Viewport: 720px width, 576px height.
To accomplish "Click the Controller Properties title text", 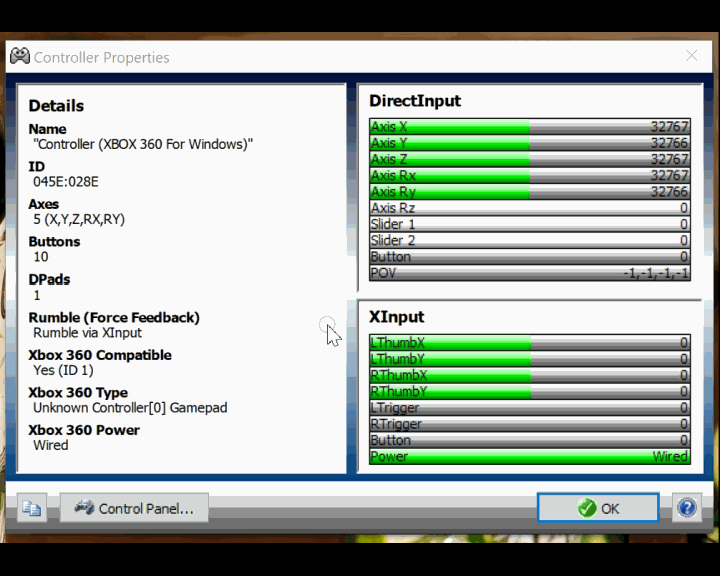I will pyautogui.click(x=101, y=57).
